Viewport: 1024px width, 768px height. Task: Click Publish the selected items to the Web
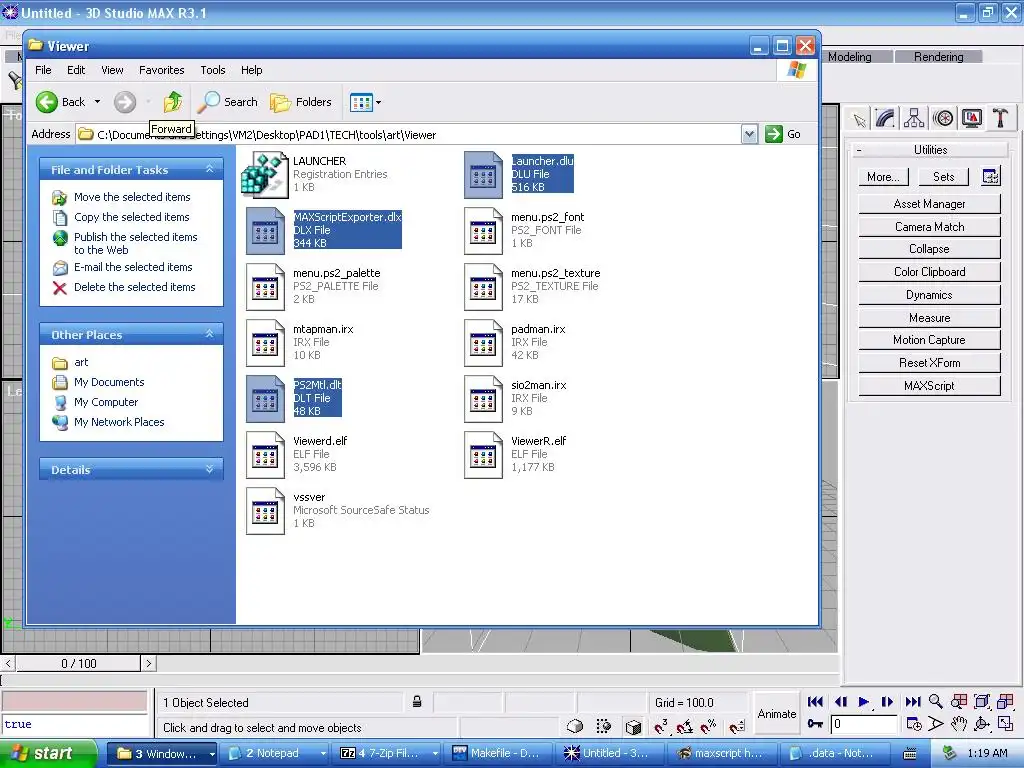tap(135, 243)
